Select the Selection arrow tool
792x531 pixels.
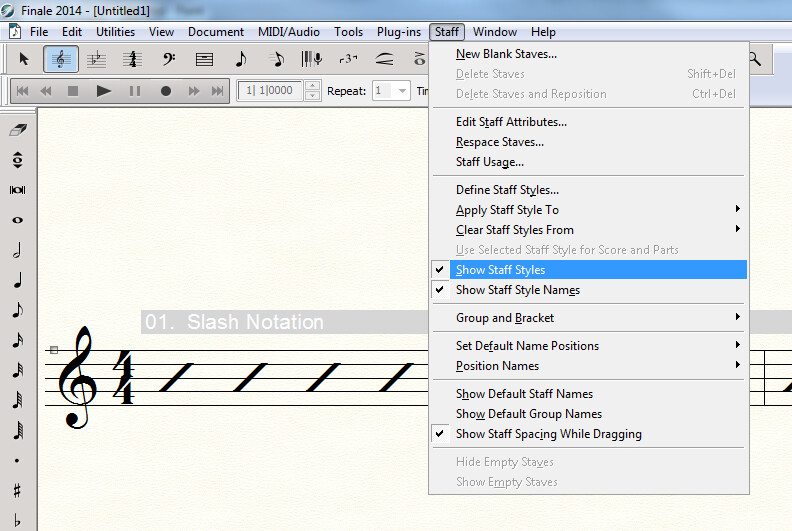click(24, 60)
